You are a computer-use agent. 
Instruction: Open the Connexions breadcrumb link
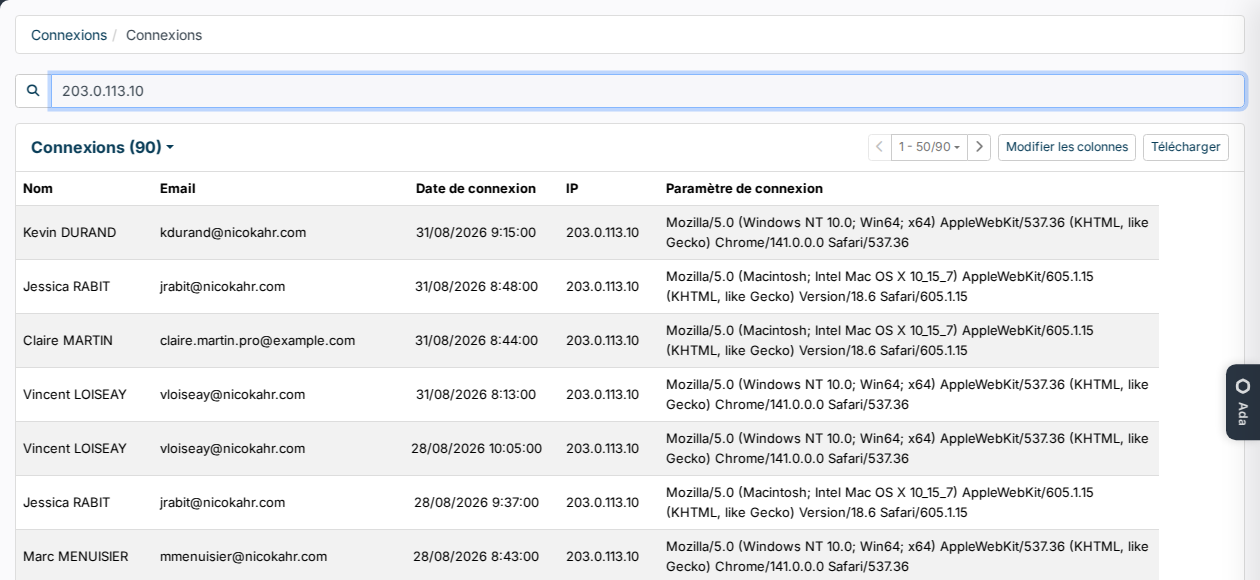click(69, 35)
